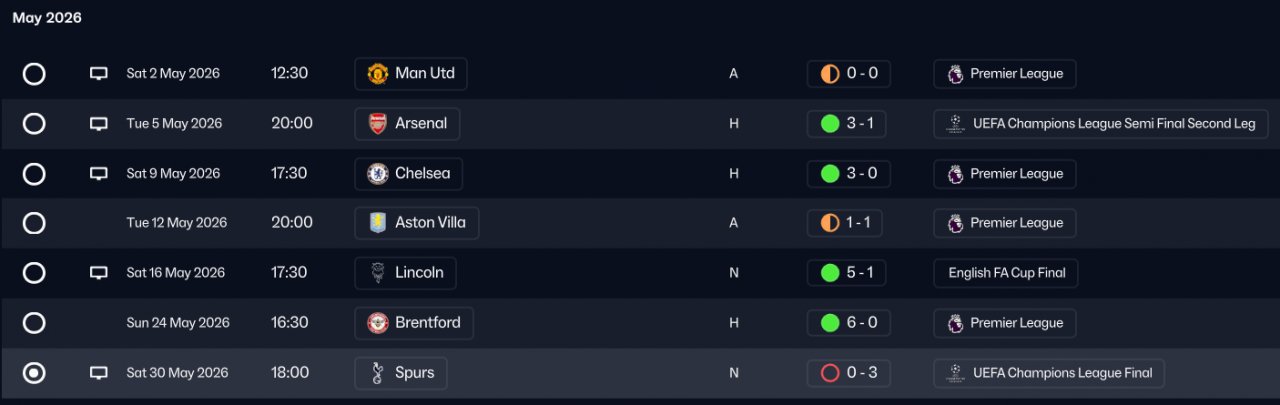1280x405 pixels.
Task: Click the green win indicator for 6 - 0 result
Action: click(x=829, y=323)
